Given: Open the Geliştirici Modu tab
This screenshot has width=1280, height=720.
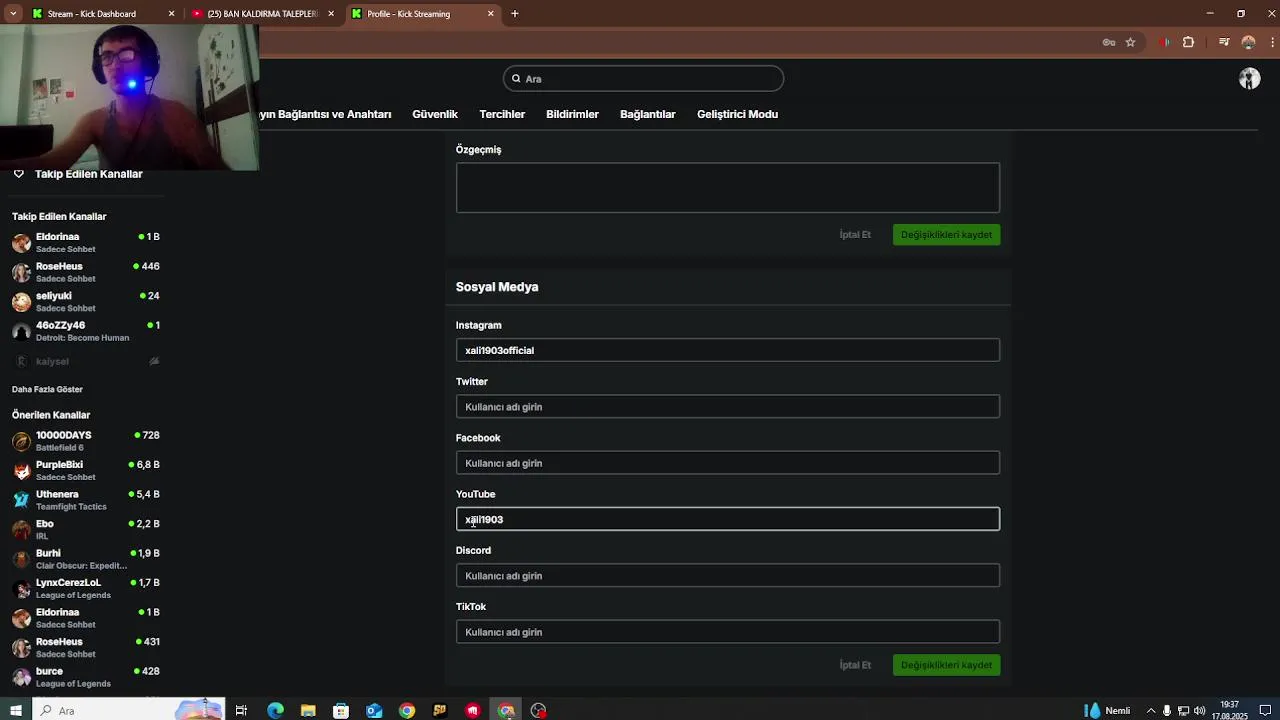Looking at the screenshot, I should tap(737, 114).
